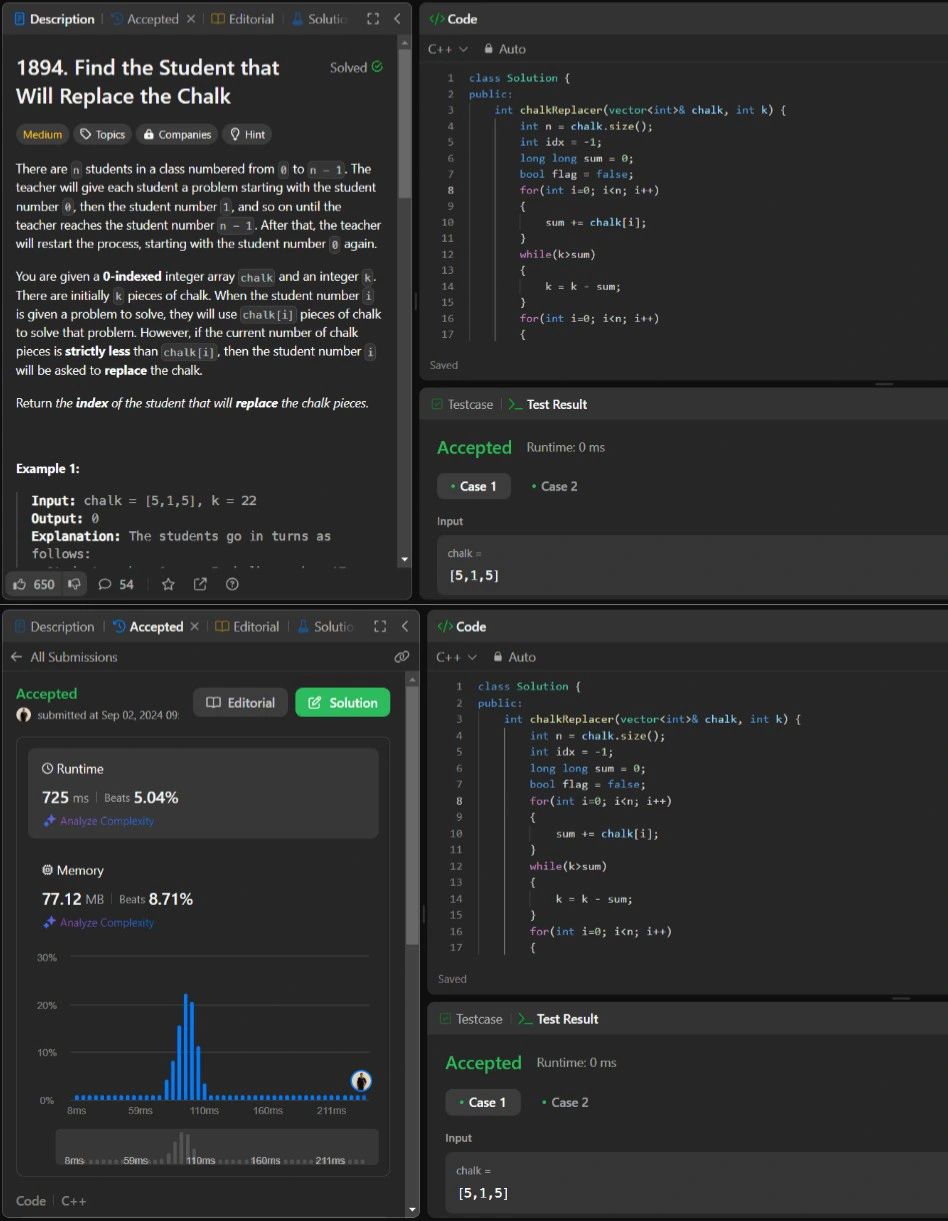Click the thumbs-down dislike icon
Screen dimensions: 948x1221
73,584
